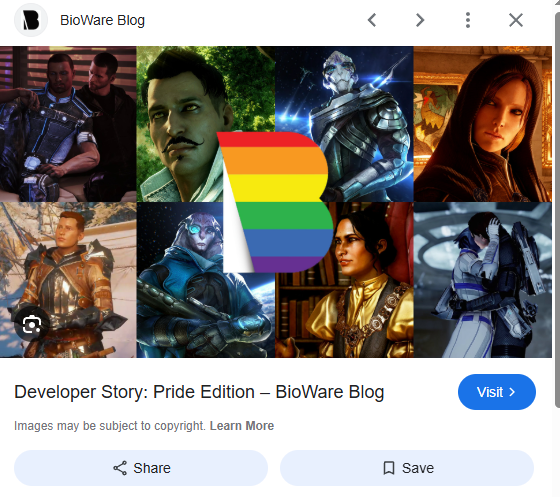Go to the next image arrow

pos(420,20)
